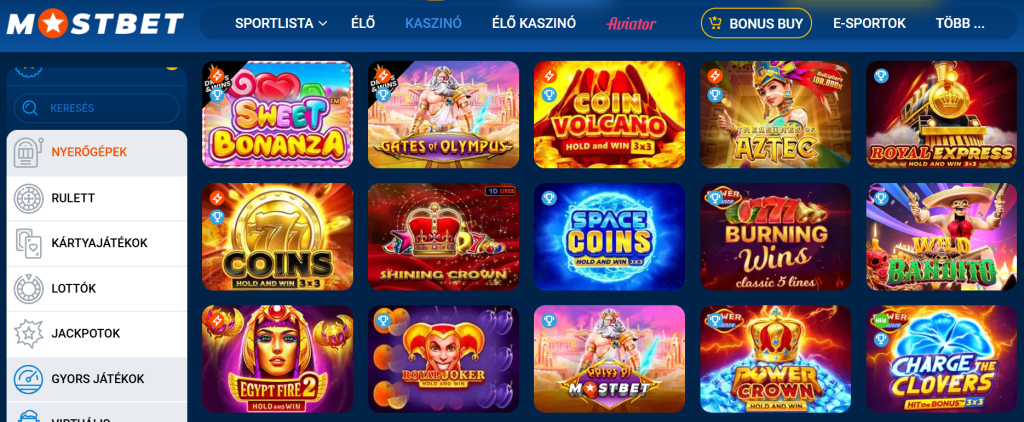Click the slot machine icon beside Nyerőgépek

point(29,152)
